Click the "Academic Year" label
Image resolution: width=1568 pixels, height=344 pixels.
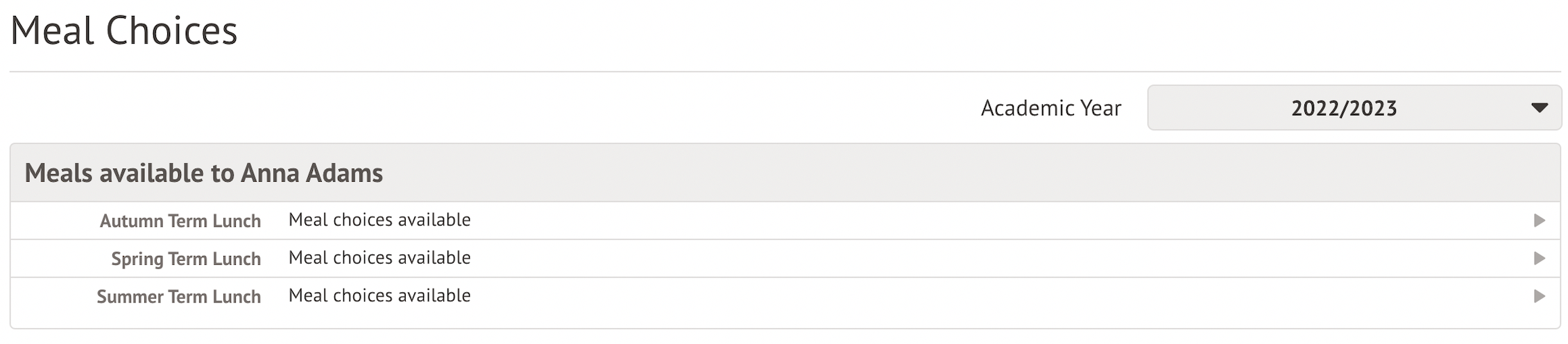point(1050,108)
